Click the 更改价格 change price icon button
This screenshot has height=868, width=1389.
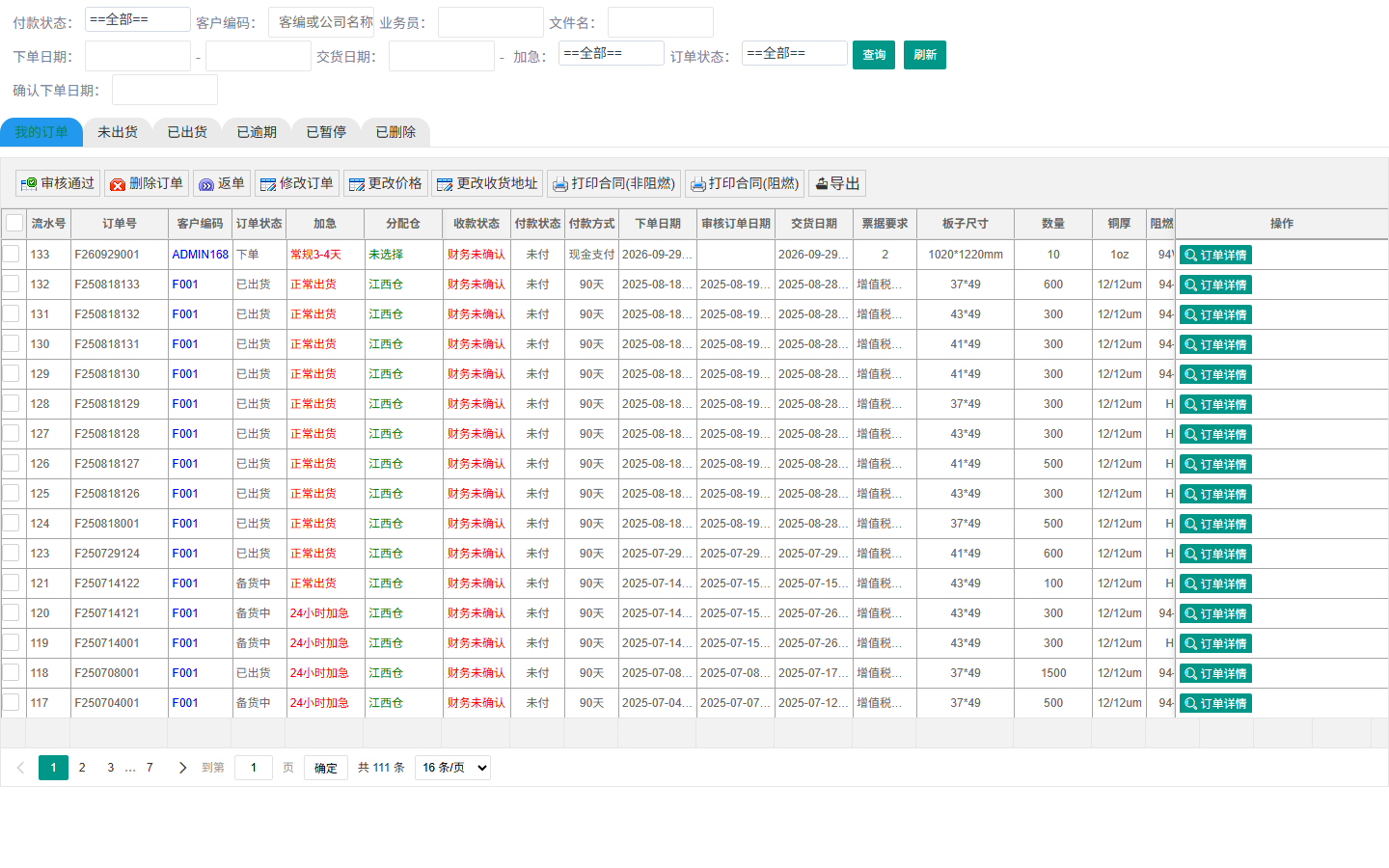pos(386,183)
